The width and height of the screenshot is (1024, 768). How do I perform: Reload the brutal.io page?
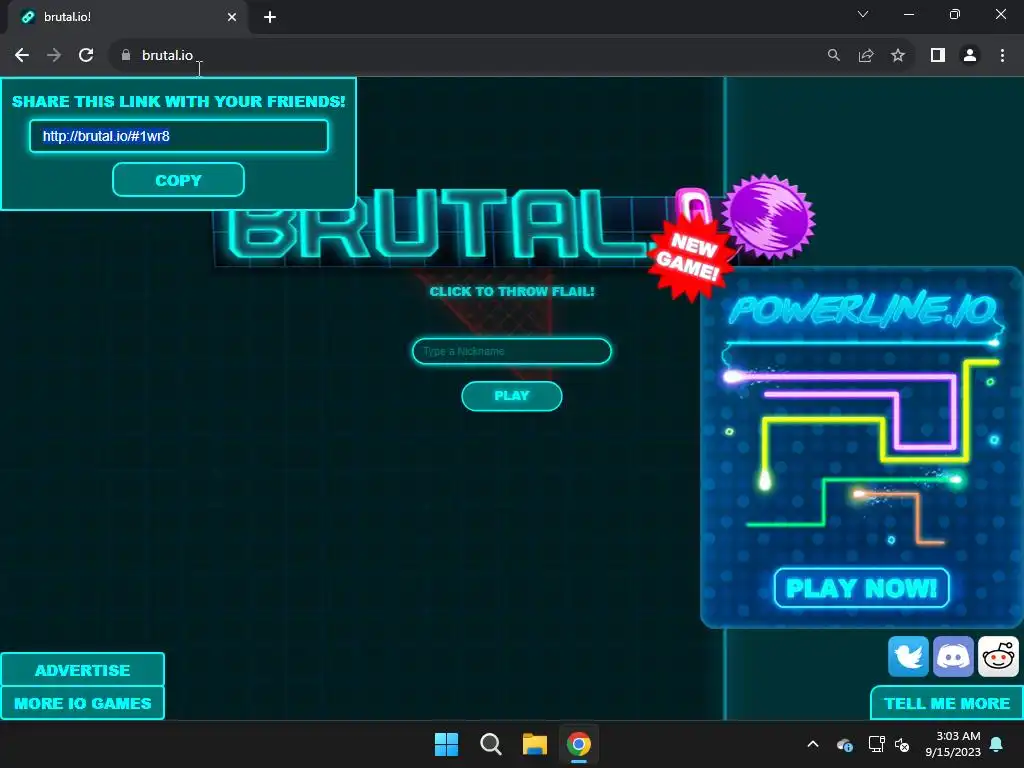(x=86, y=56)
